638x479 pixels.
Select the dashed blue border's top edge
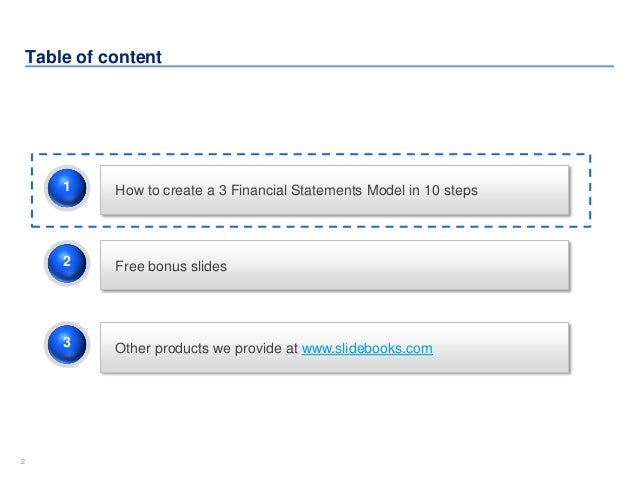(311, 155)
